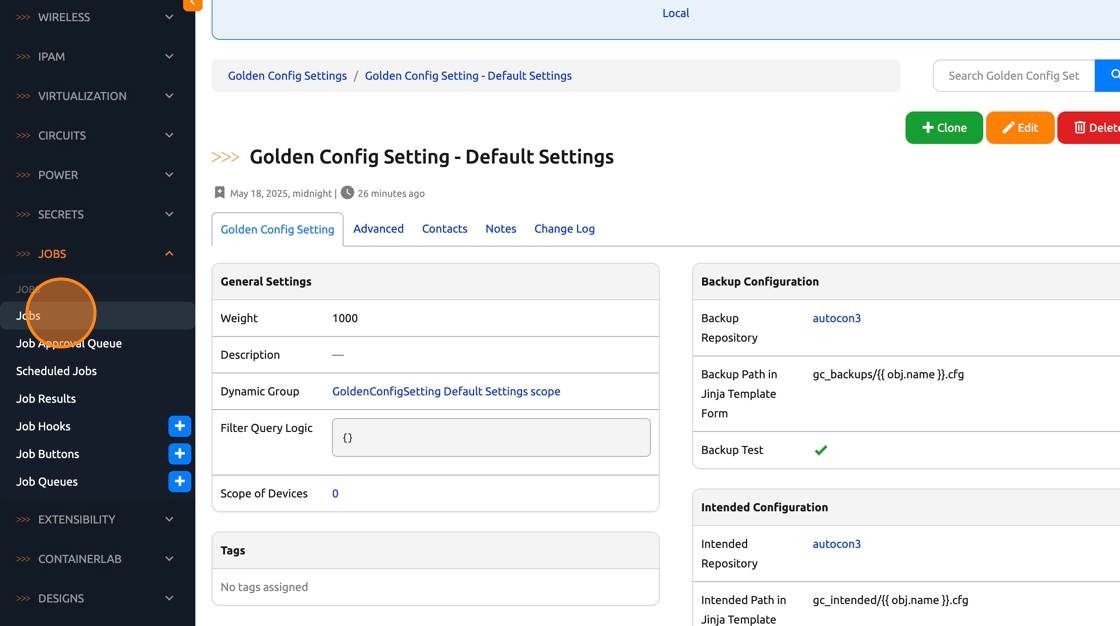Collapse the Jobs sidebar section
The image size is (1120, 626).
coord(96,254)
